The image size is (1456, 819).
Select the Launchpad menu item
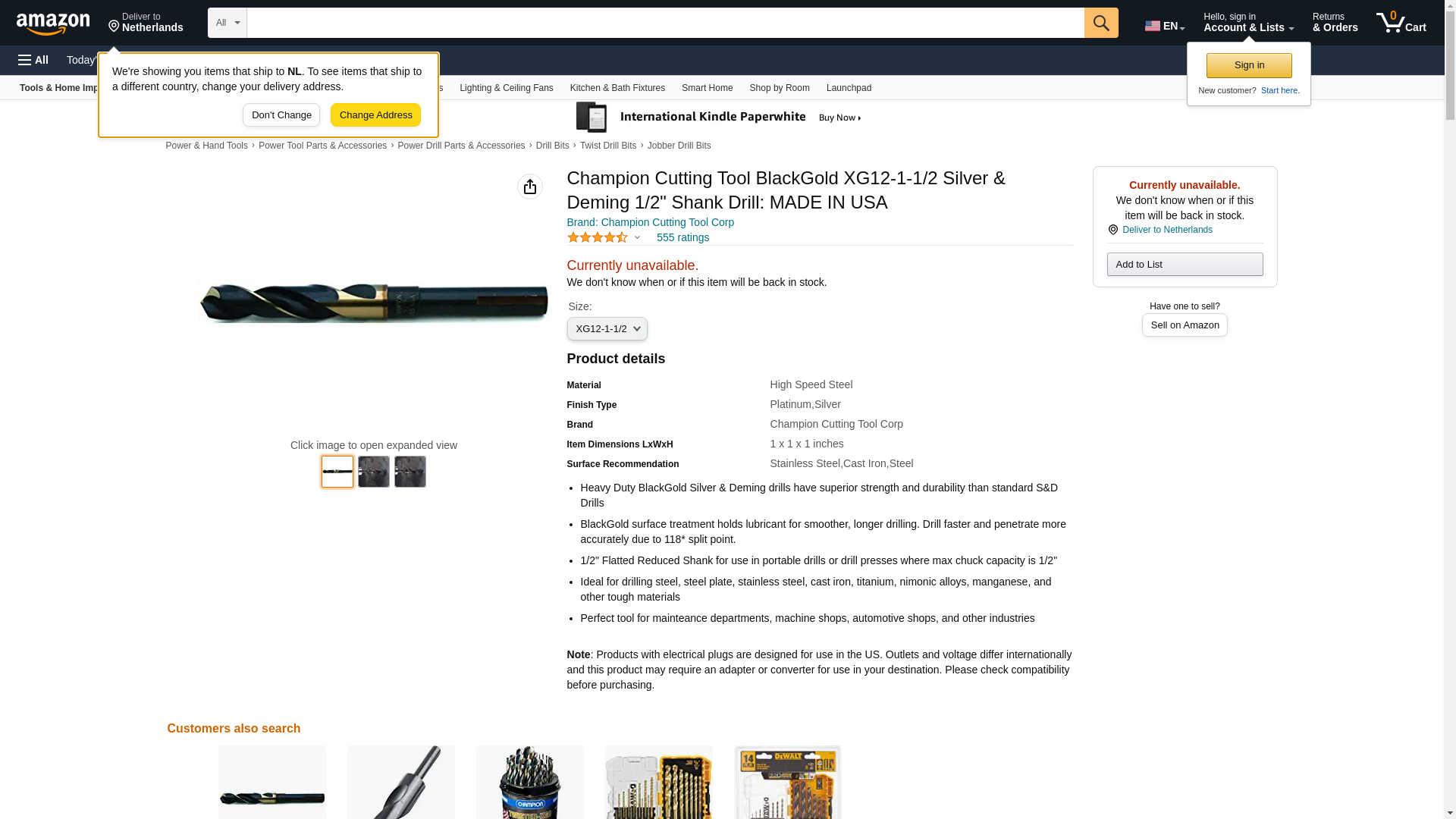coord(849,88)
